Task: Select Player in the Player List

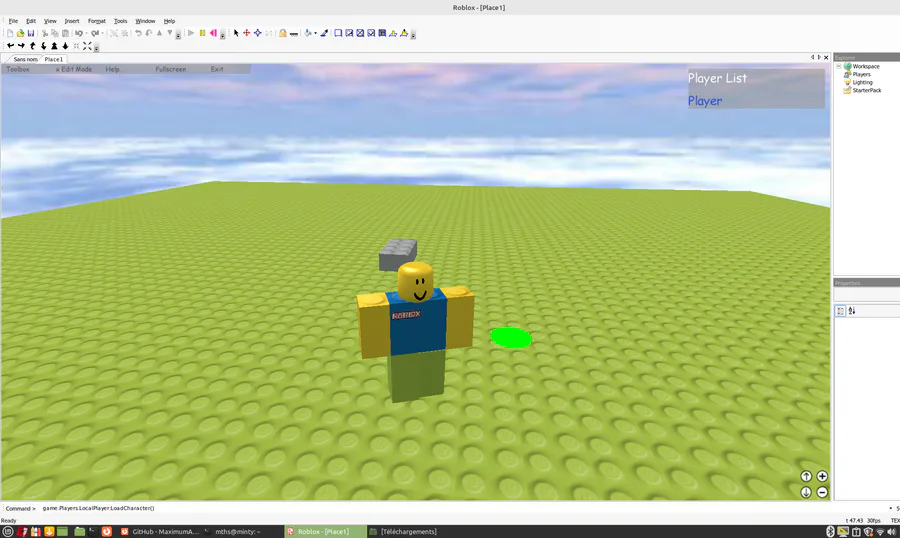Action: 705,101
